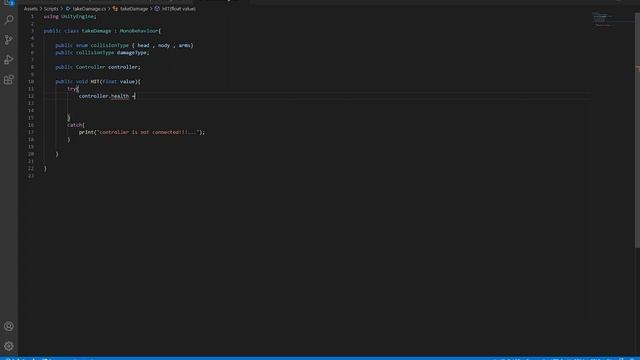Viewport: 640px width, 360px height.
Task: Click the Scripts breadcrumb
Action: [x=51, y=9]
